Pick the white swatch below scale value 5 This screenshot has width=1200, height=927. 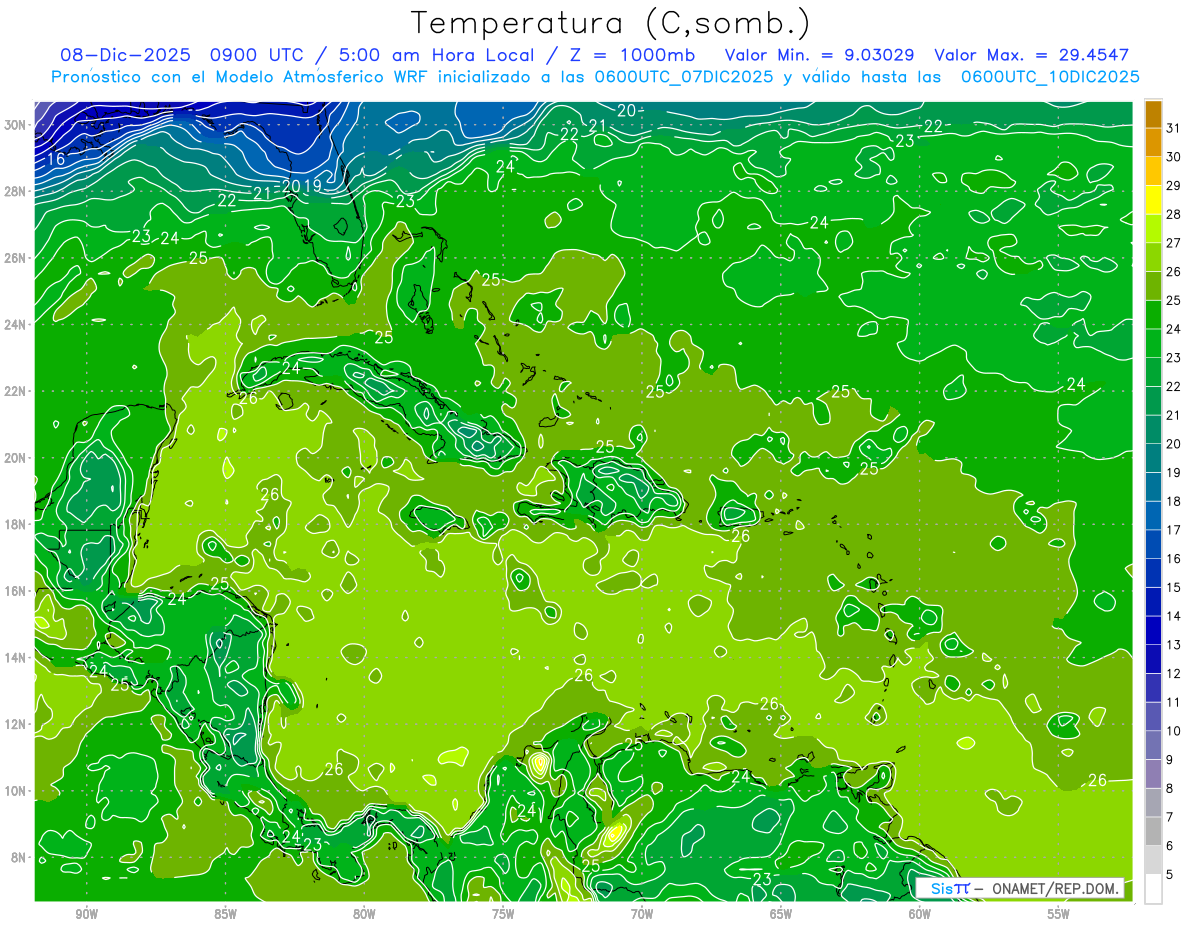click(1154, 888)
